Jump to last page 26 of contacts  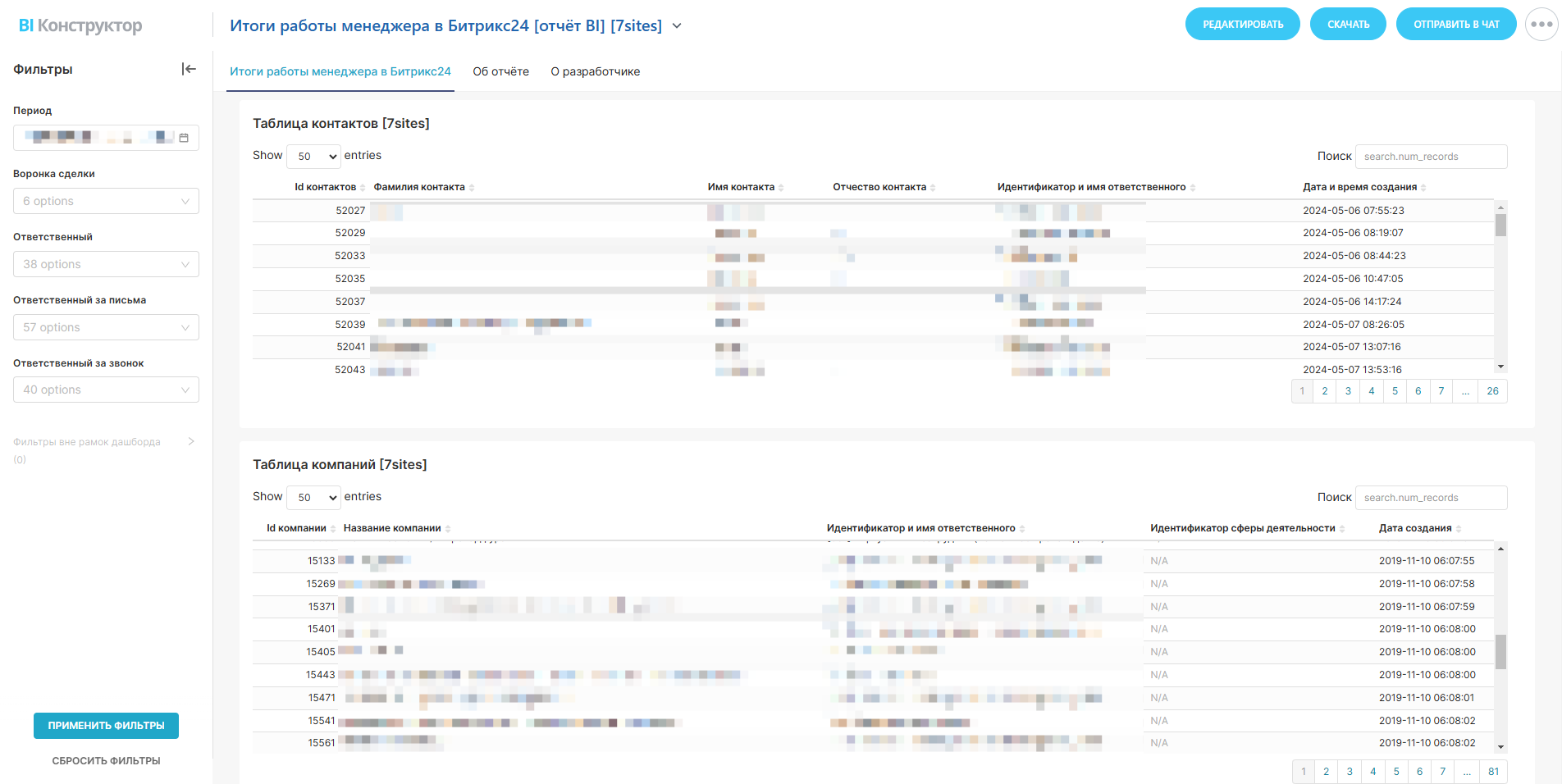point(1493,391)
